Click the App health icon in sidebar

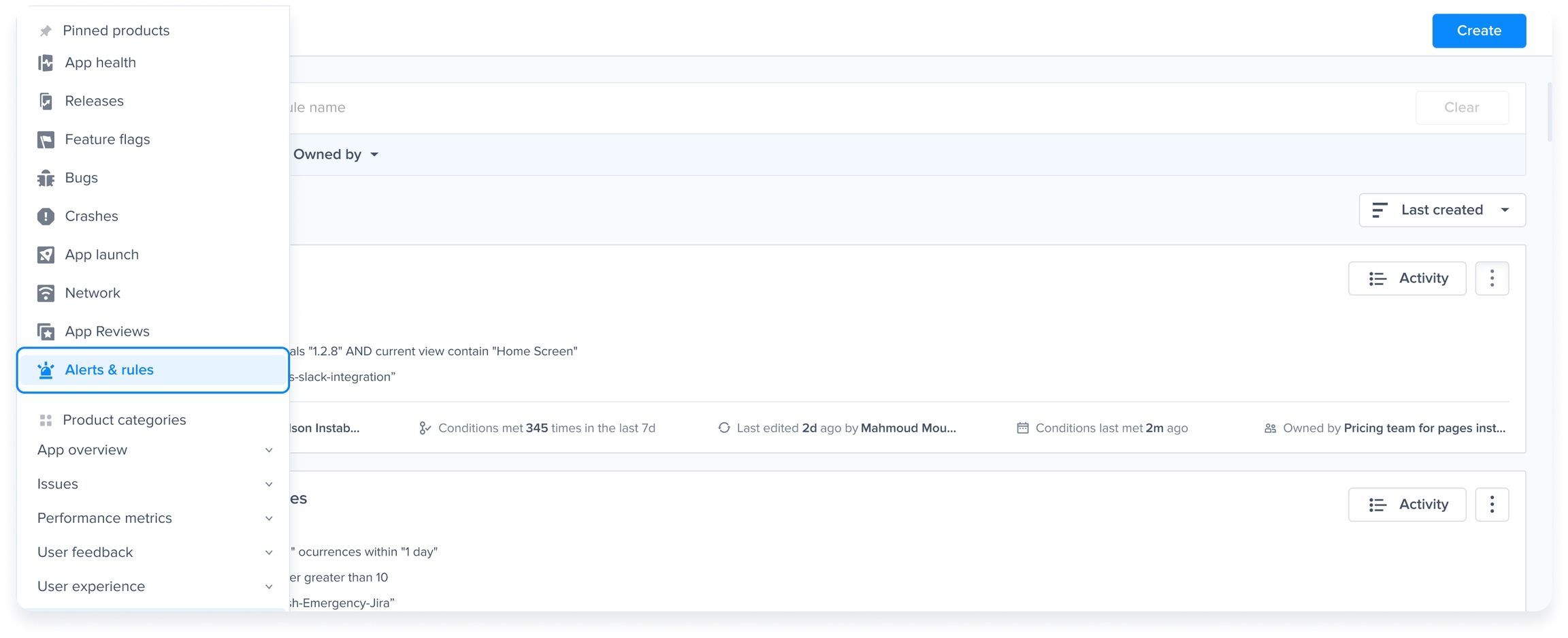point(46,63)
